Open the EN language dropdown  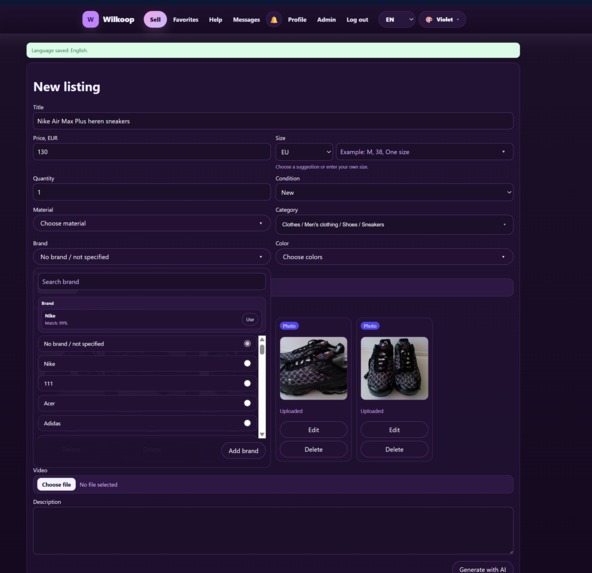click(397, 20)
